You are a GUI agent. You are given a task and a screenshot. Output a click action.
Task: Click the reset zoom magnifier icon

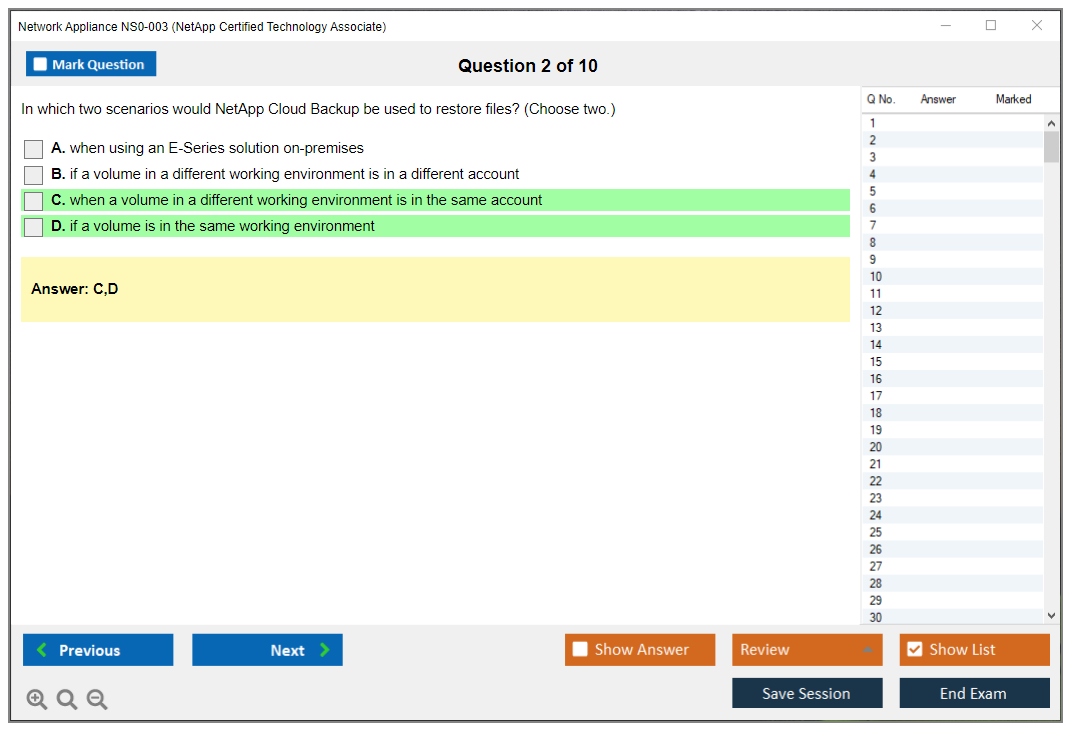click(x=67, y=700)
